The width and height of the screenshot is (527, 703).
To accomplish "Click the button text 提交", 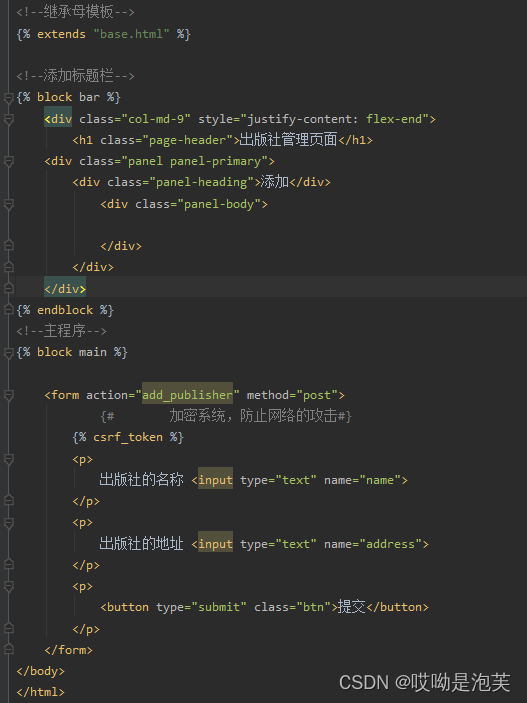I will point(352,607).
